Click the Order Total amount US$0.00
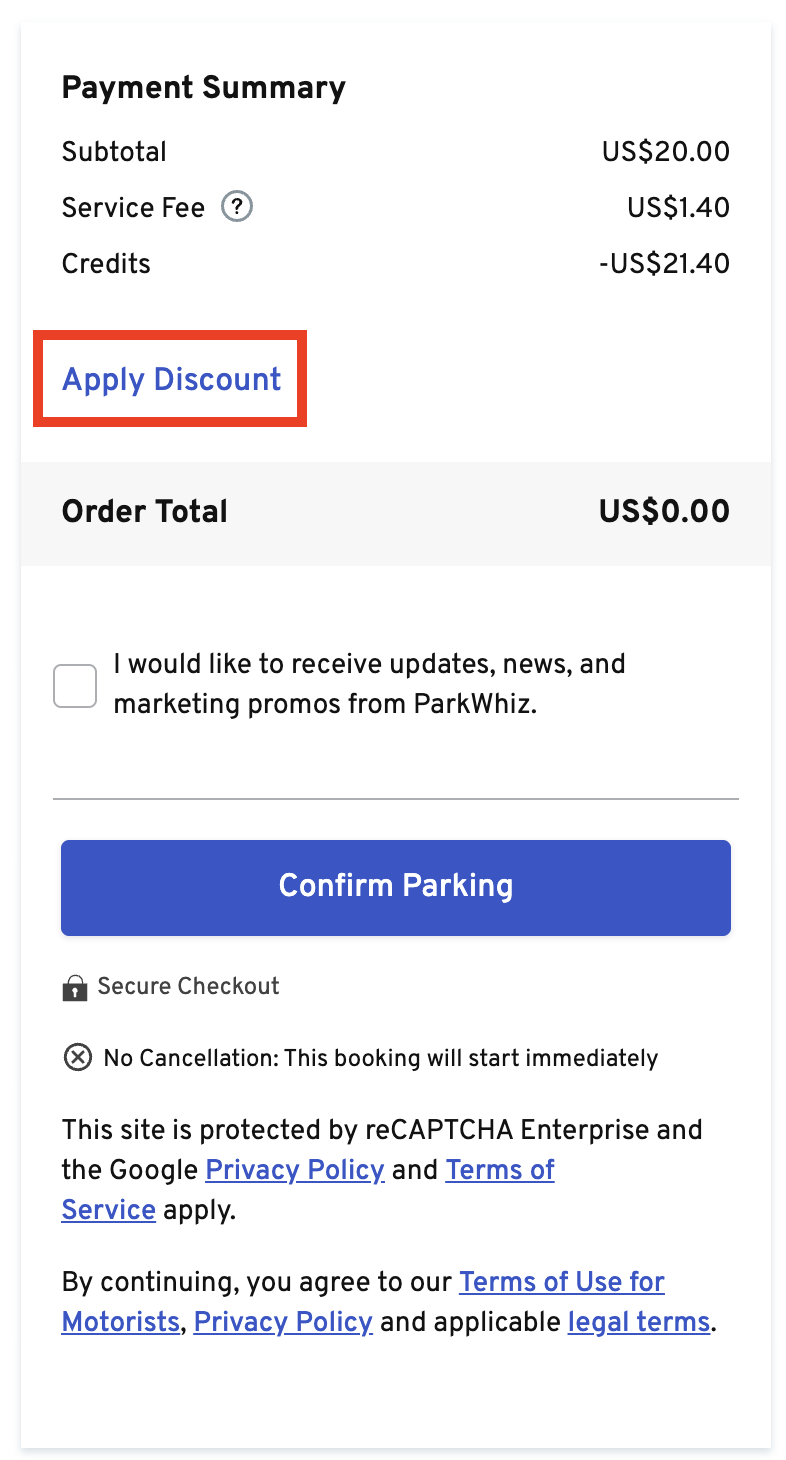 tap(664, 512)
